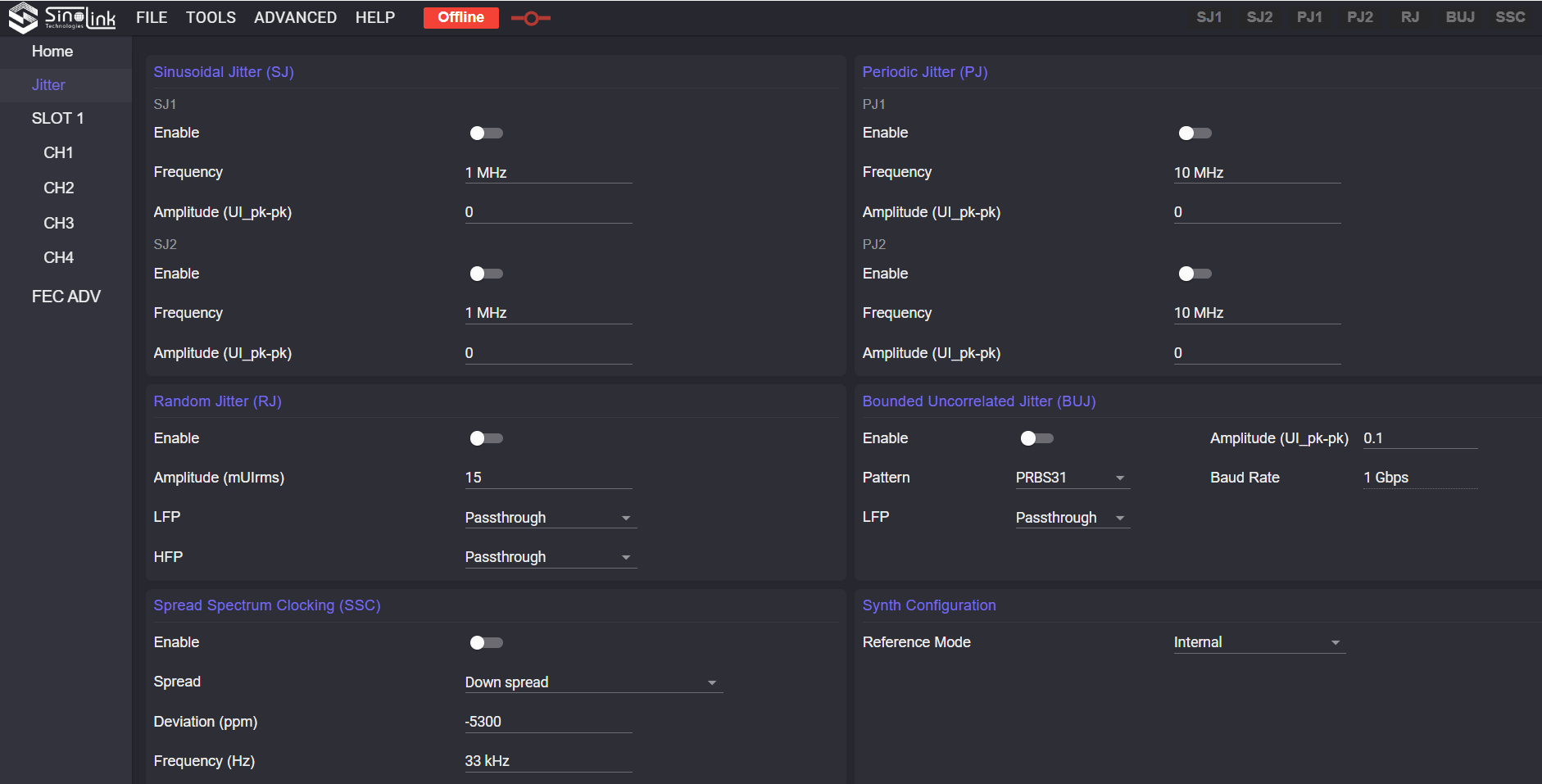The height and width of the screenshot is (784, 1542).
Task: Expand the SSC Spread dropdown
Action: coord(593,682)
